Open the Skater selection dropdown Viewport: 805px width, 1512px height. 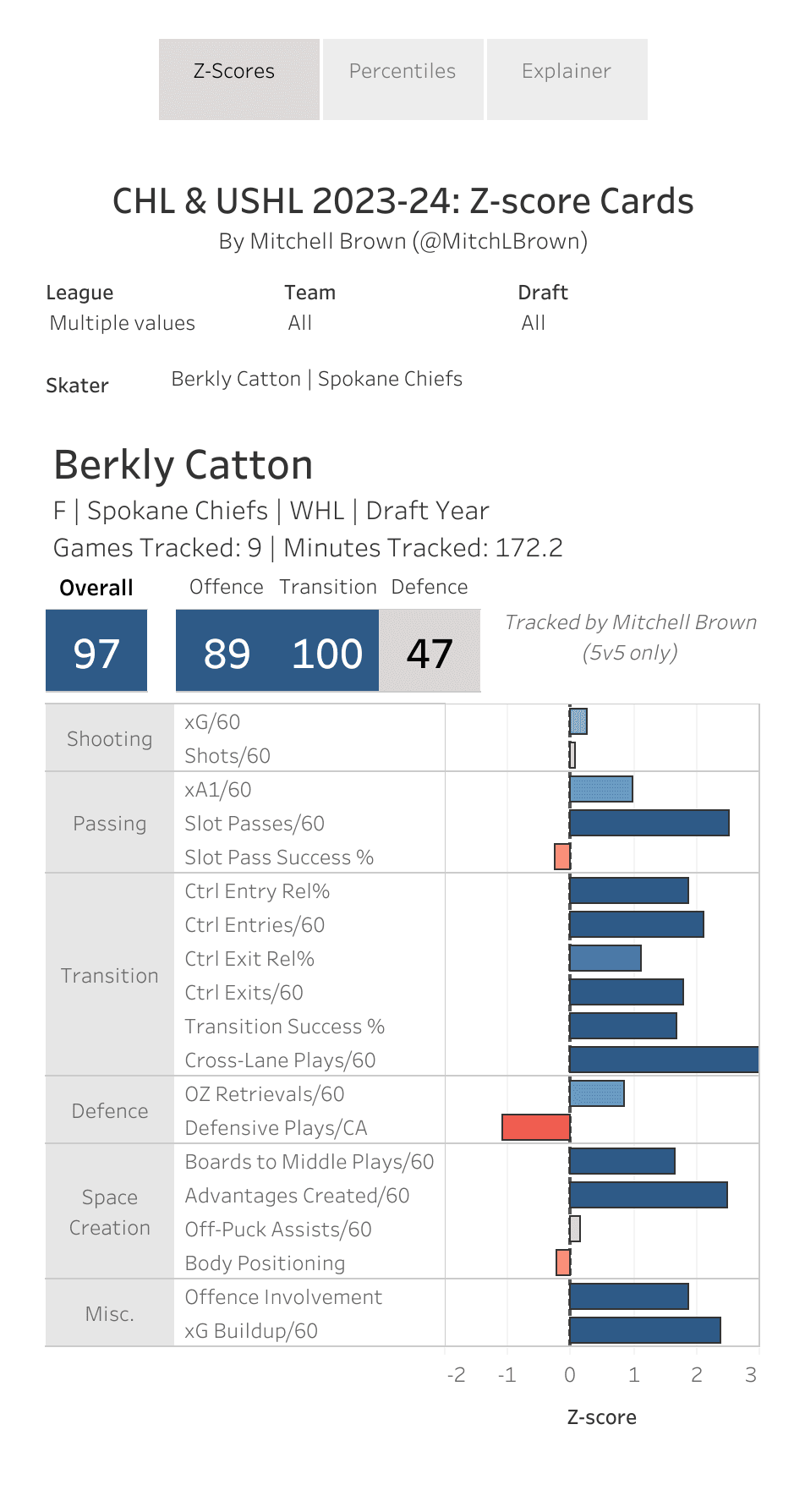coord(317,379)
